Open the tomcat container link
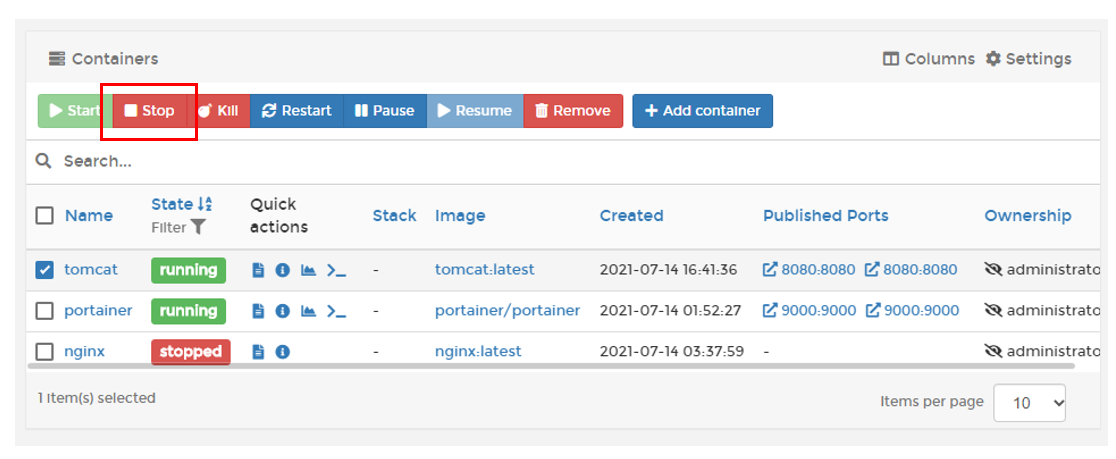 tap(91, 270)
